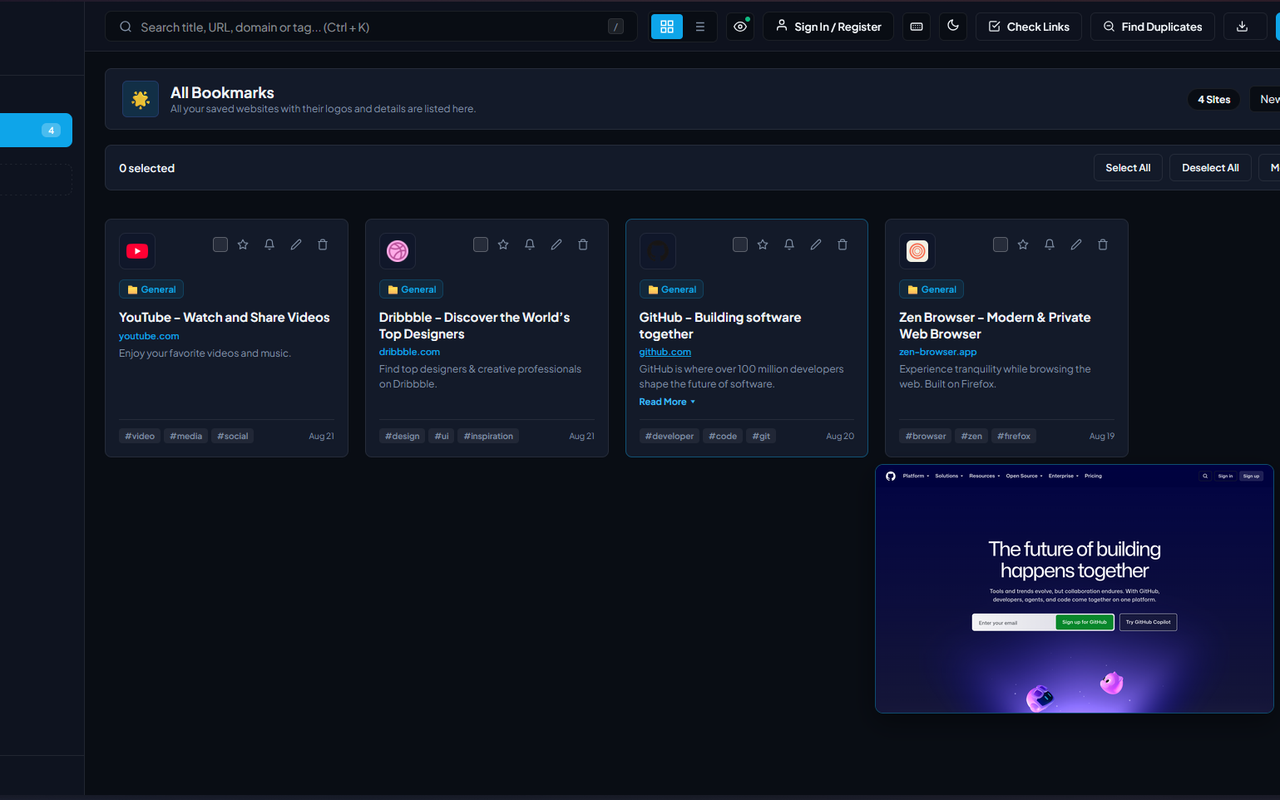The width and height of the screenshot is (1280, 800).
Task: Open Enterprise dropdown in GitHub preview
Action: click(1064, 476)
